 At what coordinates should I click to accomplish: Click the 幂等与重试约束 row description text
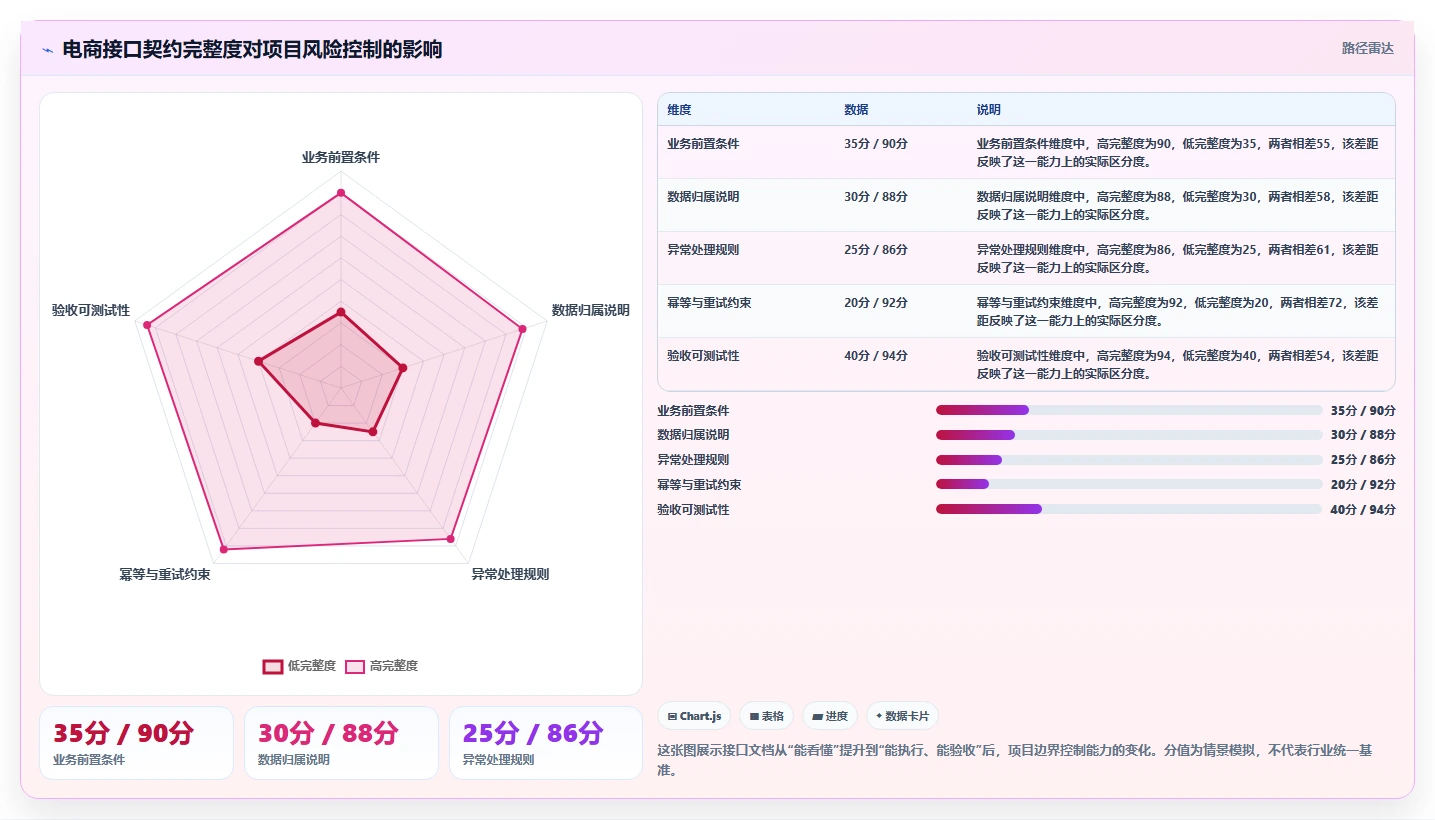pos(1178,311)
